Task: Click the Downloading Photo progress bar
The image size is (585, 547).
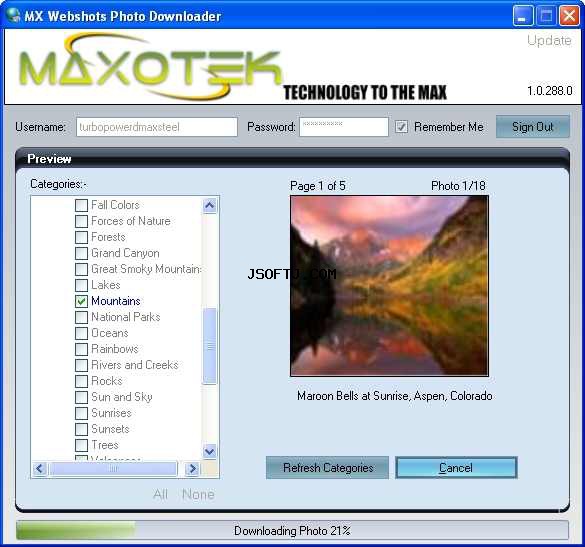Action: click(292, 530)
